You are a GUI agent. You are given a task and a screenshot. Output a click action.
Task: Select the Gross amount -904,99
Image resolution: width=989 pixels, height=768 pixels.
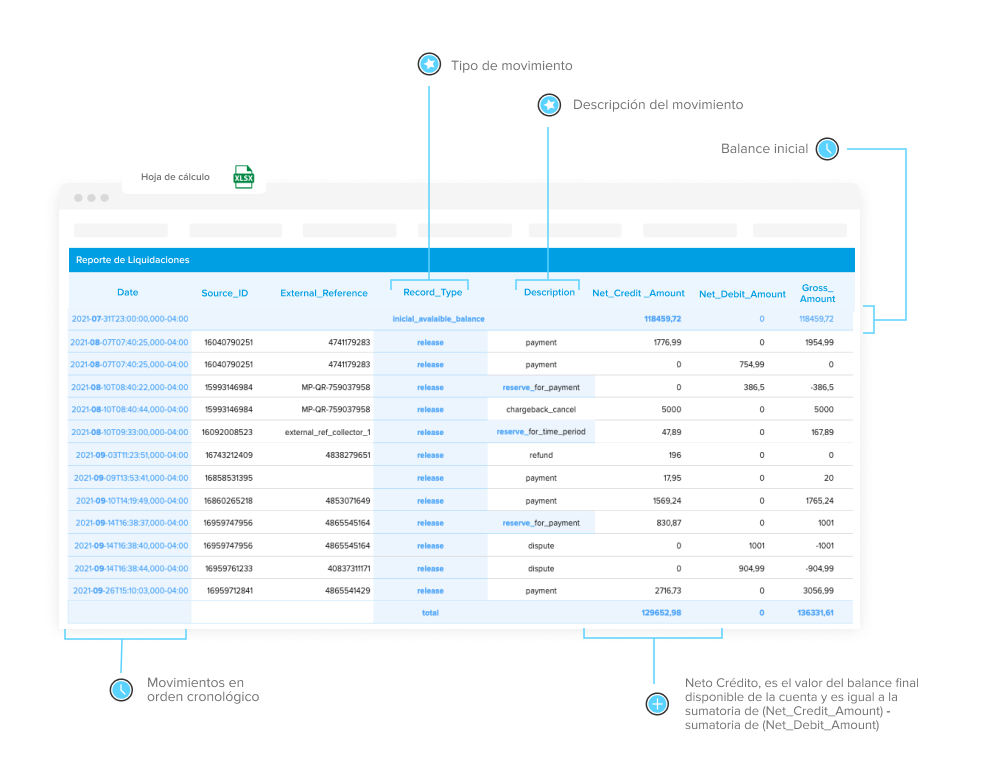819,569
